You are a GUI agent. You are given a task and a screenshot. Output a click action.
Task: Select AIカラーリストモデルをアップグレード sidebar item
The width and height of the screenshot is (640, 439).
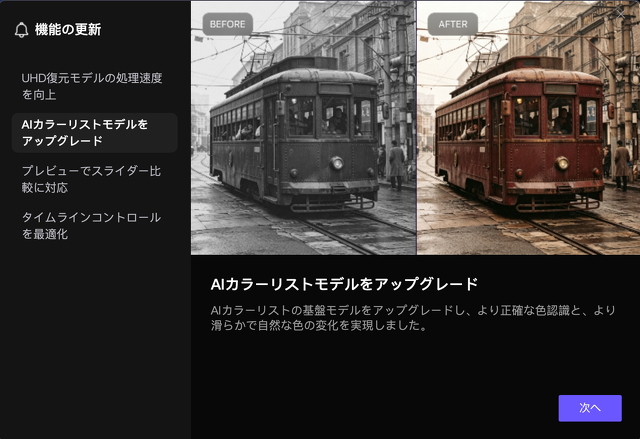tap(94, 133)
